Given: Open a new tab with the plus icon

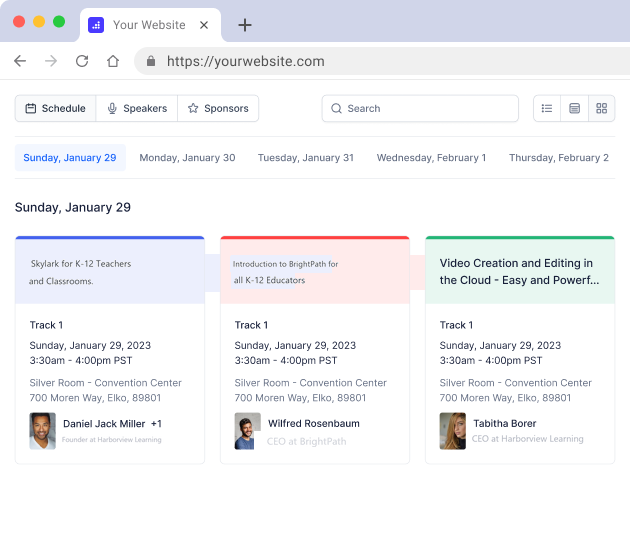Looking at the screenshot, I should coord(245,25).
